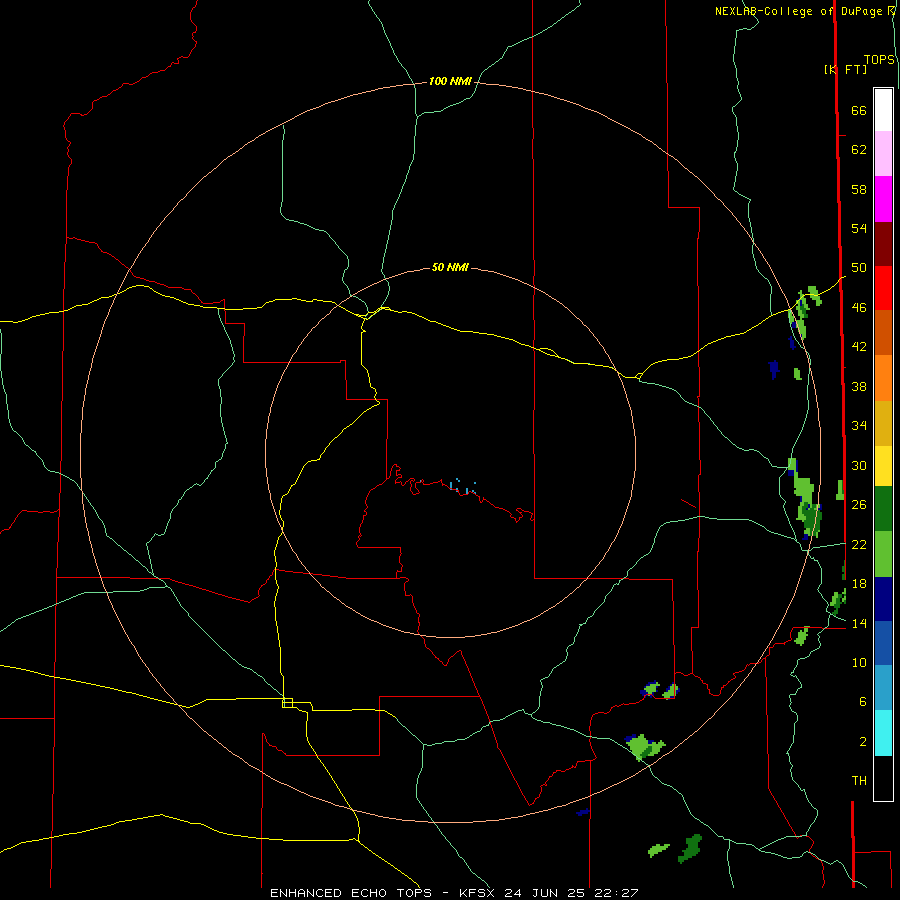This screenshot has width=900, height=900.
Task: Click the 10 value on the scale
Action: pos(859,662)
